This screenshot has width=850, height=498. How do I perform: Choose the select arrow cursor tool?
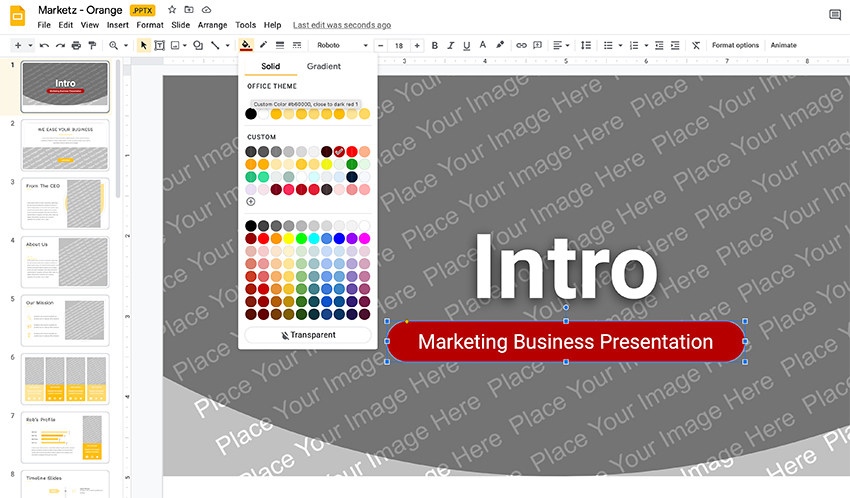pos(143,46)
